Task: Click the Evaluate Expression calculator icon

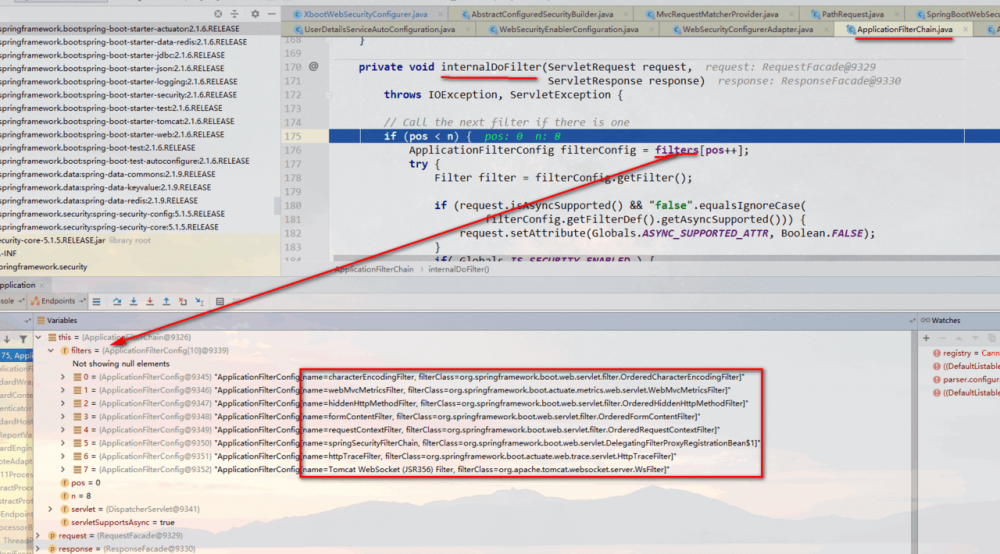Action: pos(220,302)
